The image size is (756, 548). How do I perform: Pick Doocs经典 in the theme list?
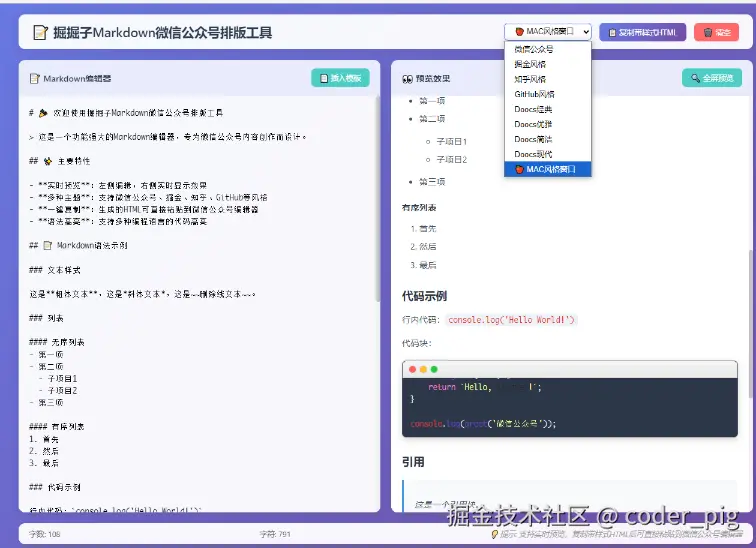548,109
